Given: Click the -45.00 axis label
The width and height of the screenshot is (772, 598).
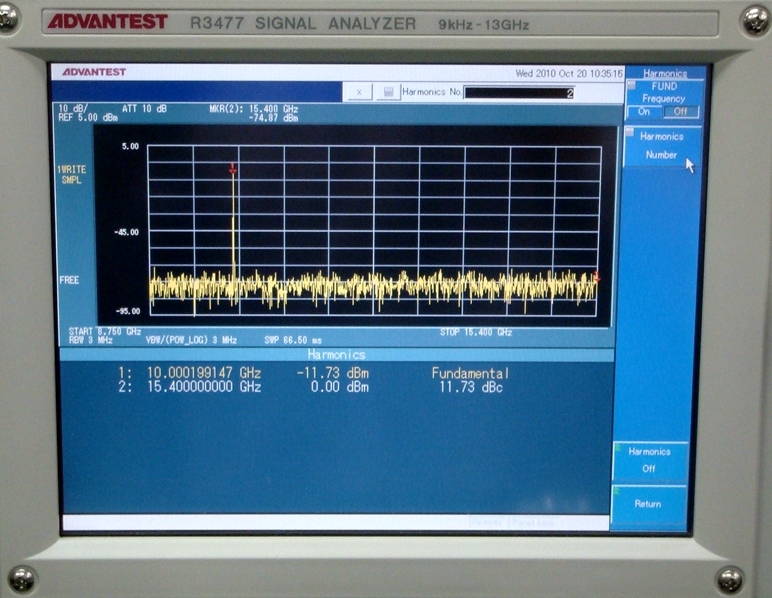Looking at the screenshot, I should (127, 232).
